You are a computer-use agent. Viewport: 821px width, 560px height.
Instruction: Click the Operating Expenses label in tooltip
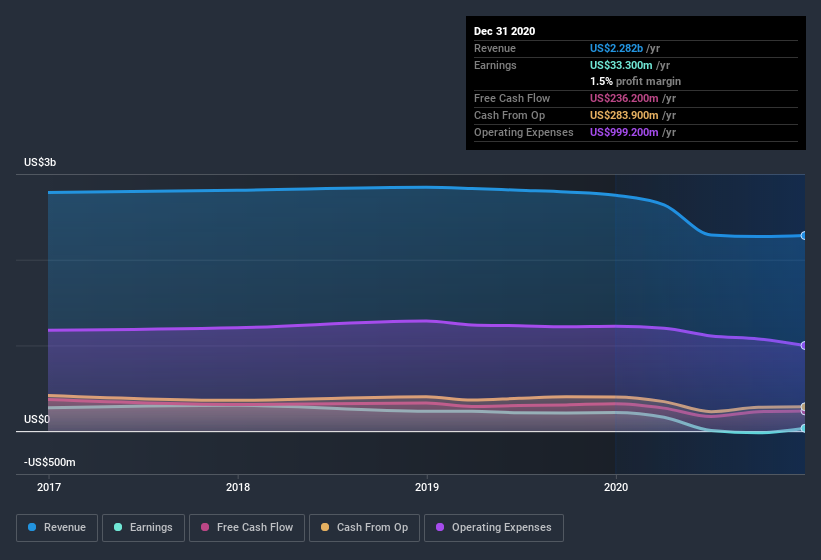pyautogui.click(x=524, y=132)
